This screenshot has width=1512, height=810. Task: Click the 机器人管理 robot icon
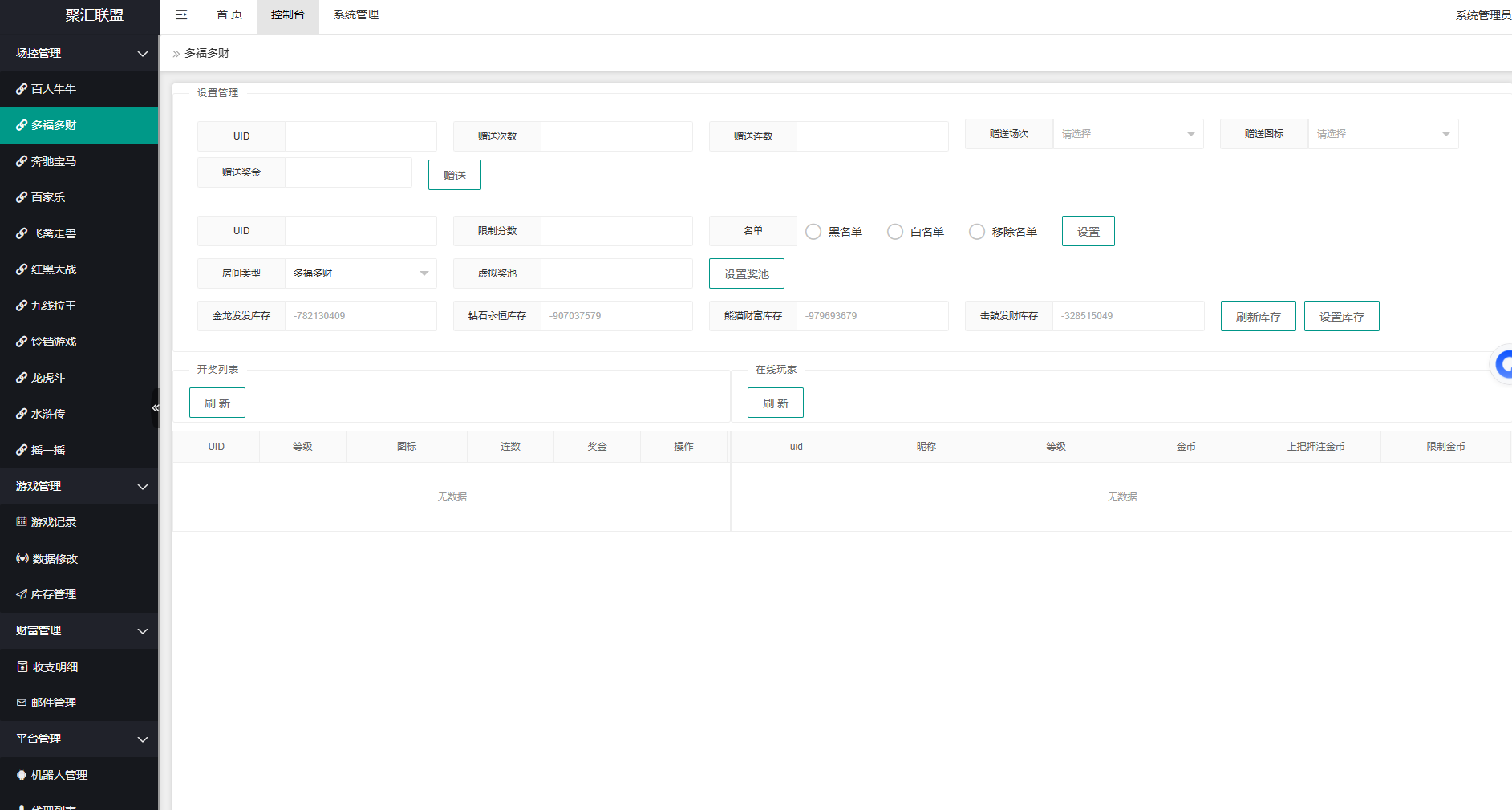(22, 775)
